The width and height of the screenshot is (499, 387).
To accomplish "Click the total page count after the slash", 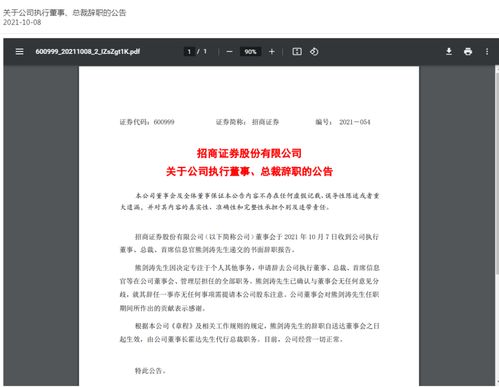I will coord(205,52).
